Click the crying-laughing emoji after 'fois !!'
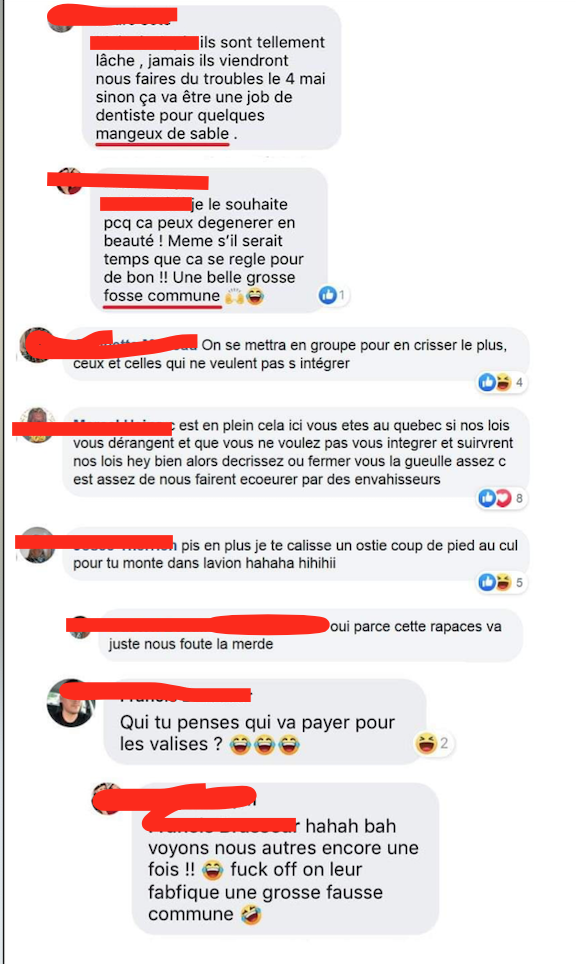Image resolution: width=576 pixels, height=964 pixels. [x=213, y=870]
